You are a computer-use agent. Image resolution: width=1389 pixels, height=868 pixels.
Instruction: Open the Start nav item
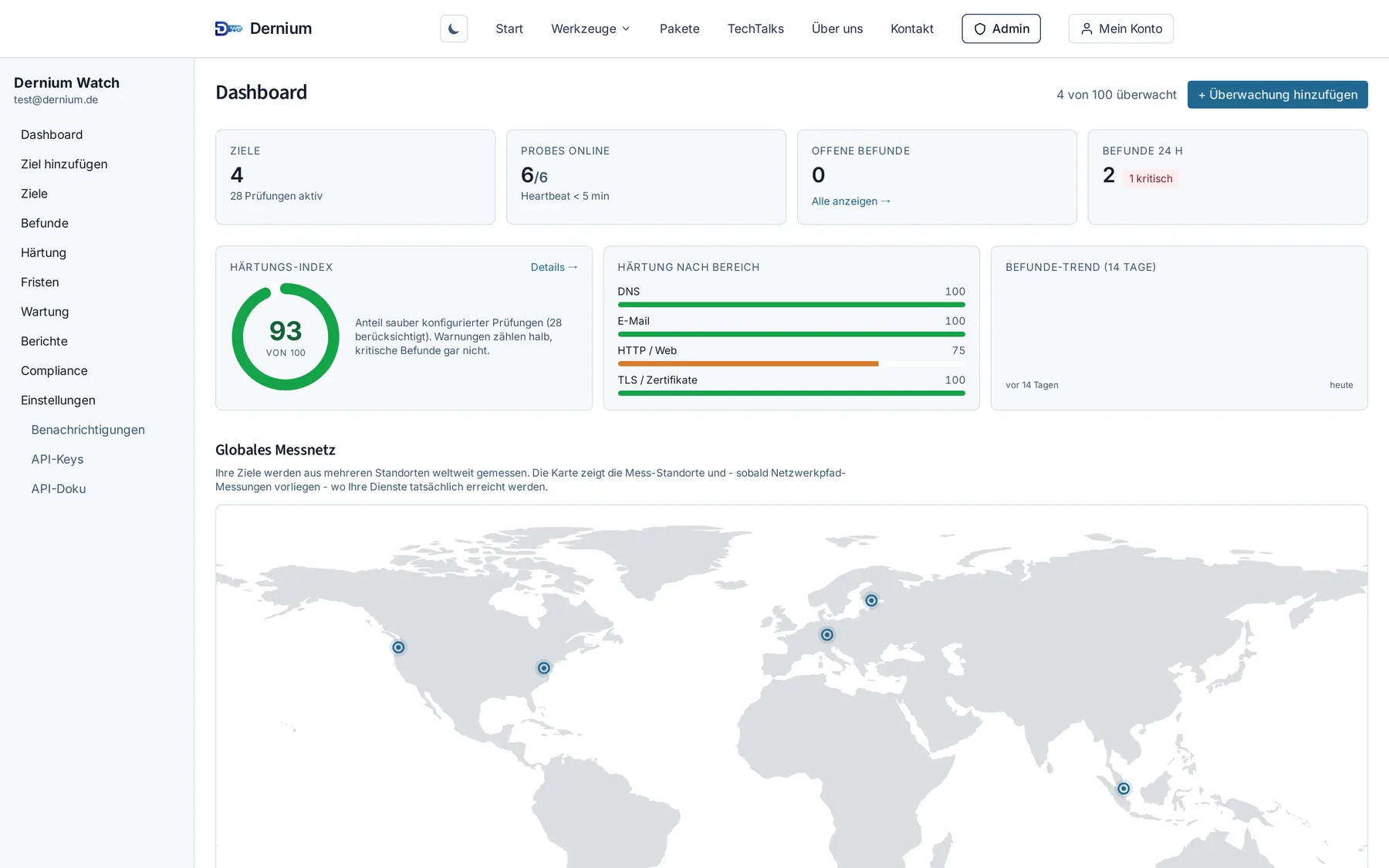tap(509, 29)
